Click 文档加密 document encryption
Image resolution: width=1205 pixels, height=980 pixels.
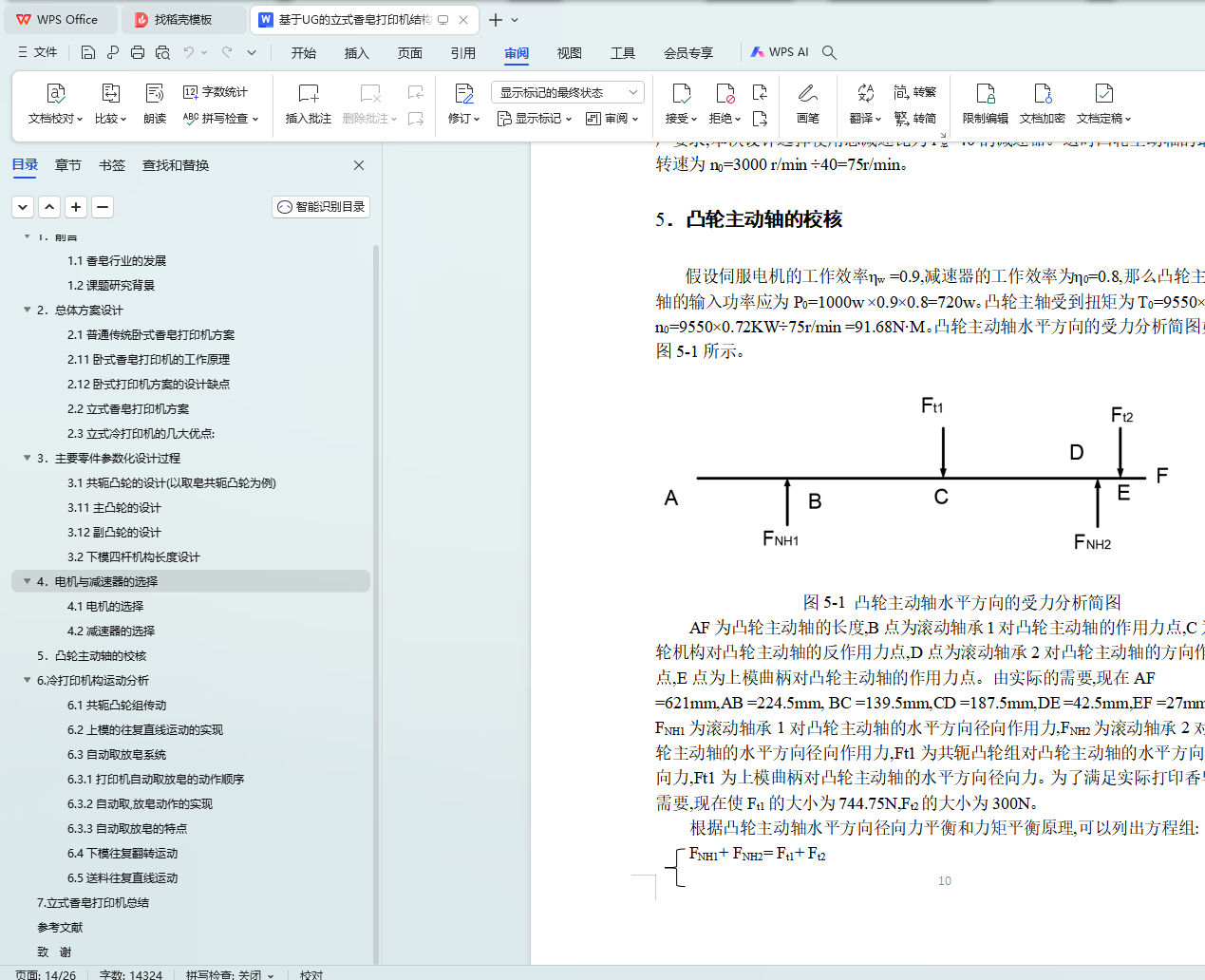(x=1043, y=104)
